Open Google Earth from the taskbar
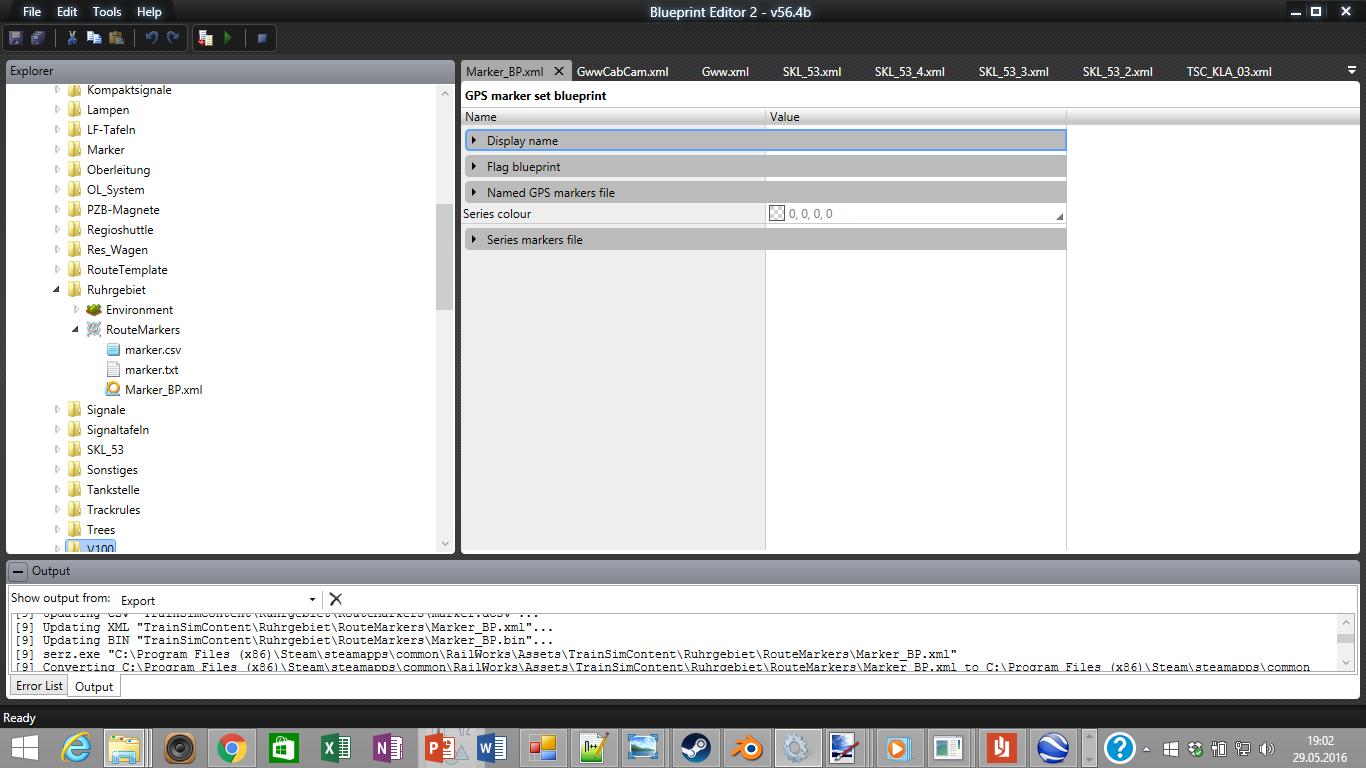Image resolution: width=1366 pixels, height=768 pixels. click(1053, 747)
